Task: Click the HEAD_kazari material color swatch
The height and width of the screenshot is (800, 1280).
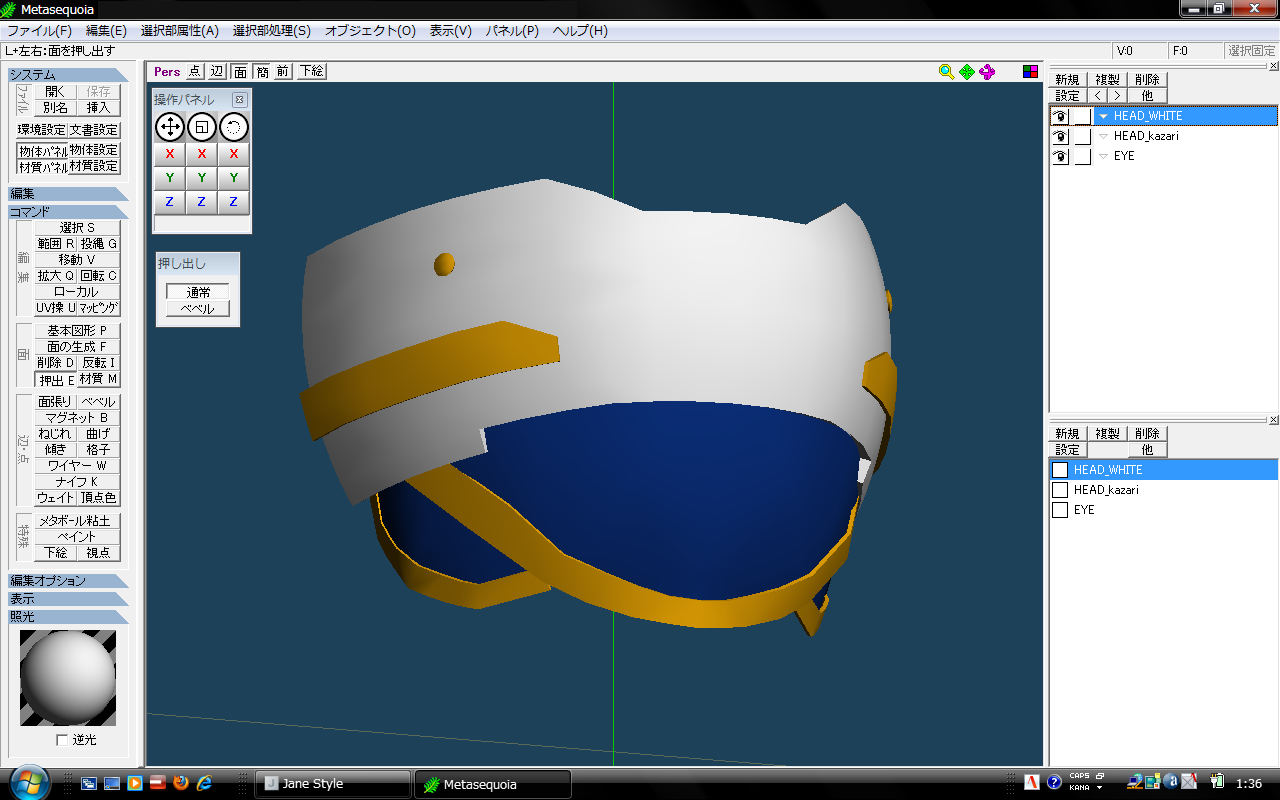Action: [1060, 490]
